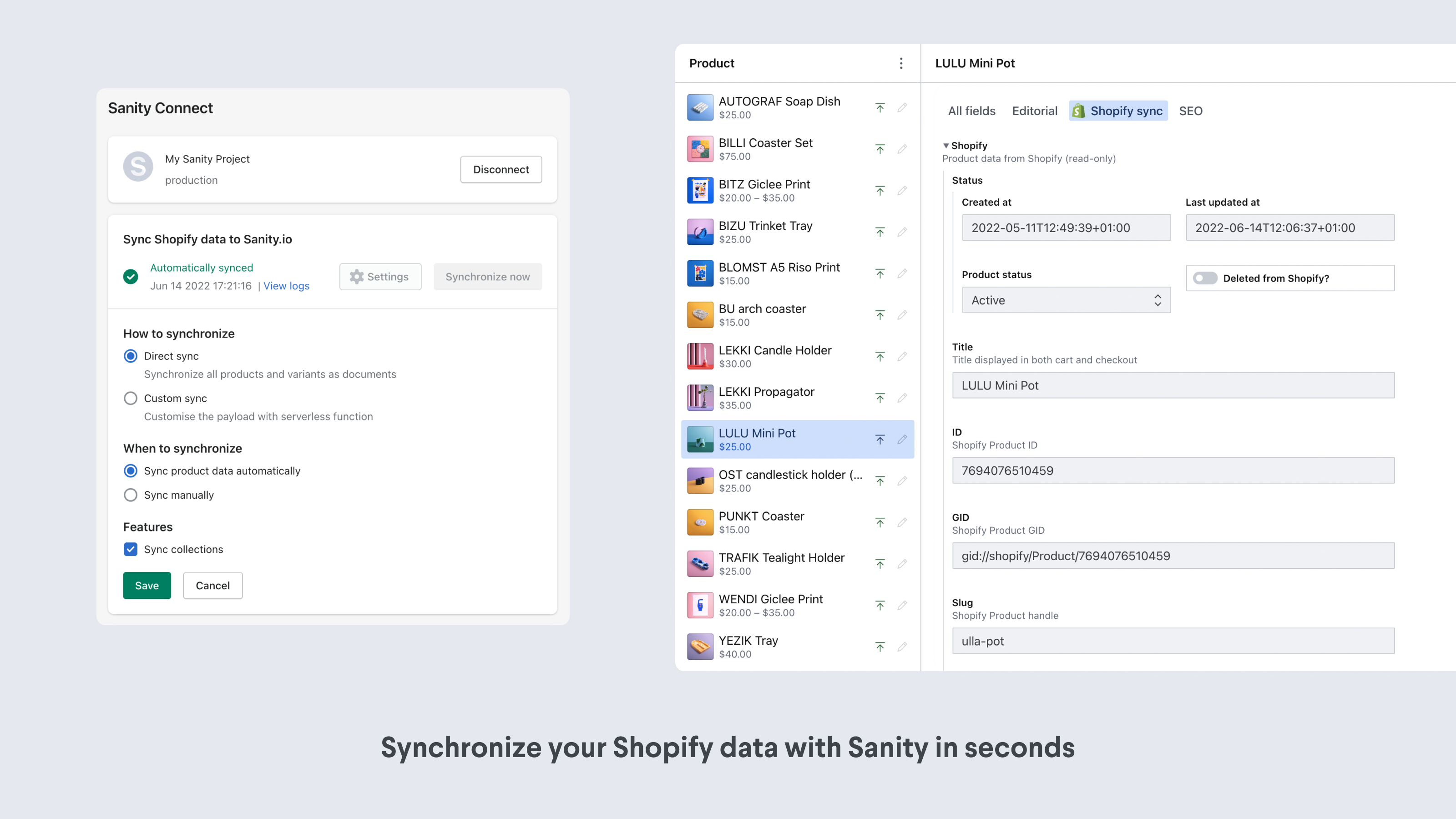Click publish arrow icon for TRAFIK Tealight Holder
The width and height of the screenshot is (1456, 819).
click(x=880, y=564)
